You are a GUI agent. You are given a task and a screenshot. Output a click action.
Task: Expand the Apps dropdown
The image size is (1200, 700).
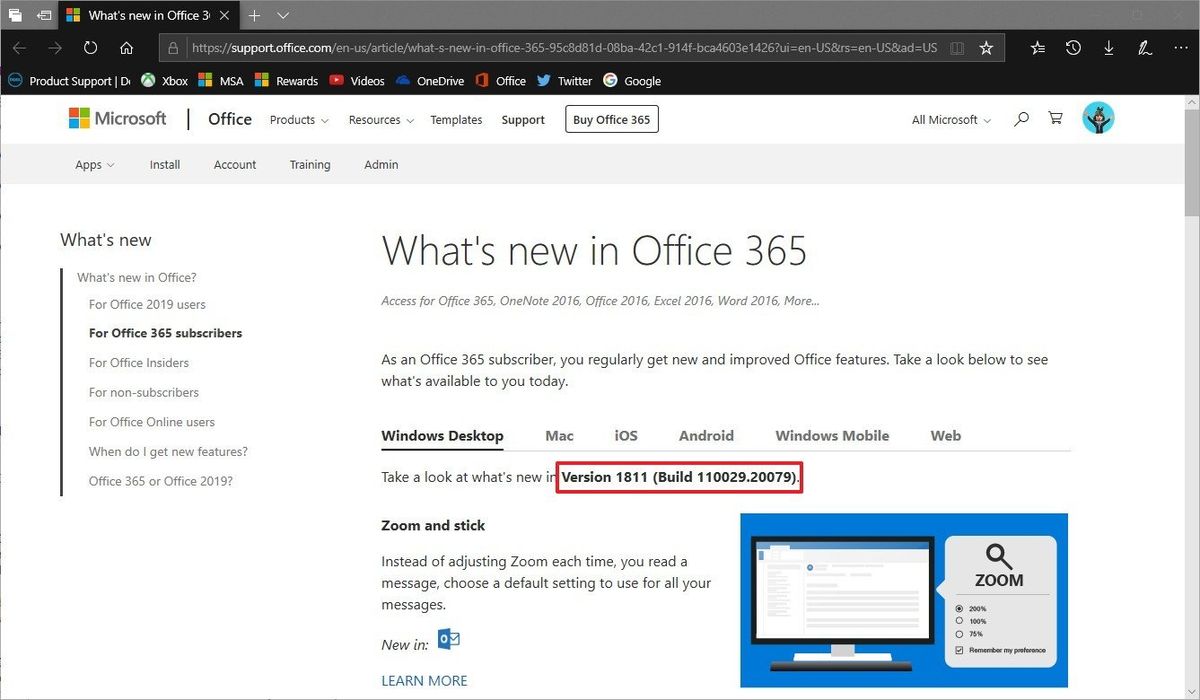click(x=93, y=164)
